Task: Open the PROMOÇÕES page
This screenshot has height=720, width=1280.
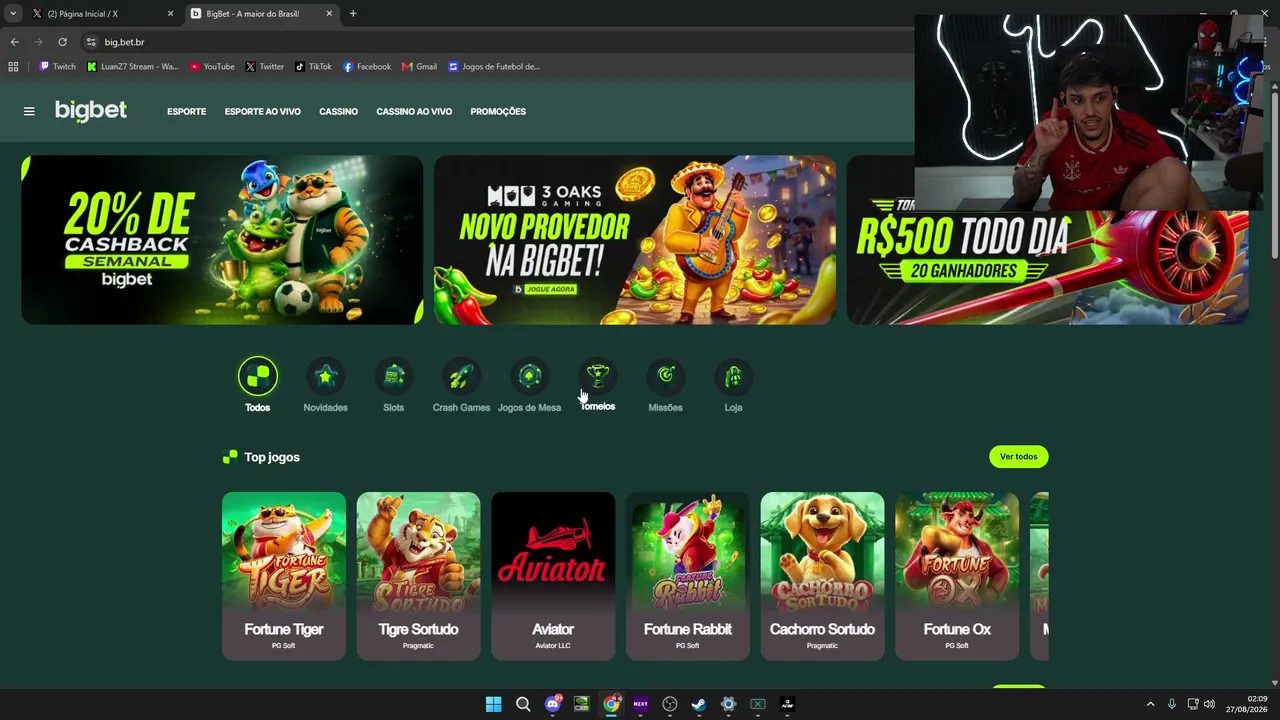Action: pyautogui.click(x=498, y=111)
